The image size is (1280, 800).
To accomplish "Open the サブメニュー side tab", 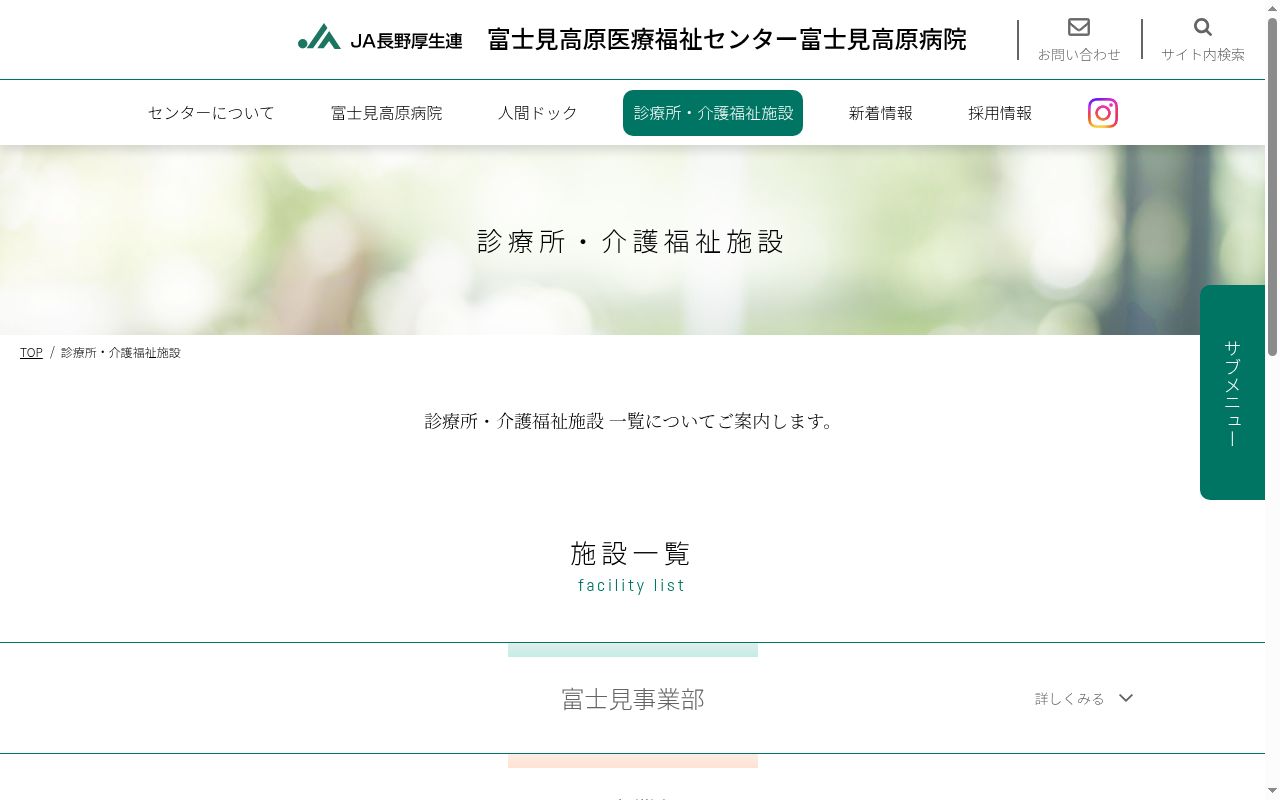I will coord(1232,392).
